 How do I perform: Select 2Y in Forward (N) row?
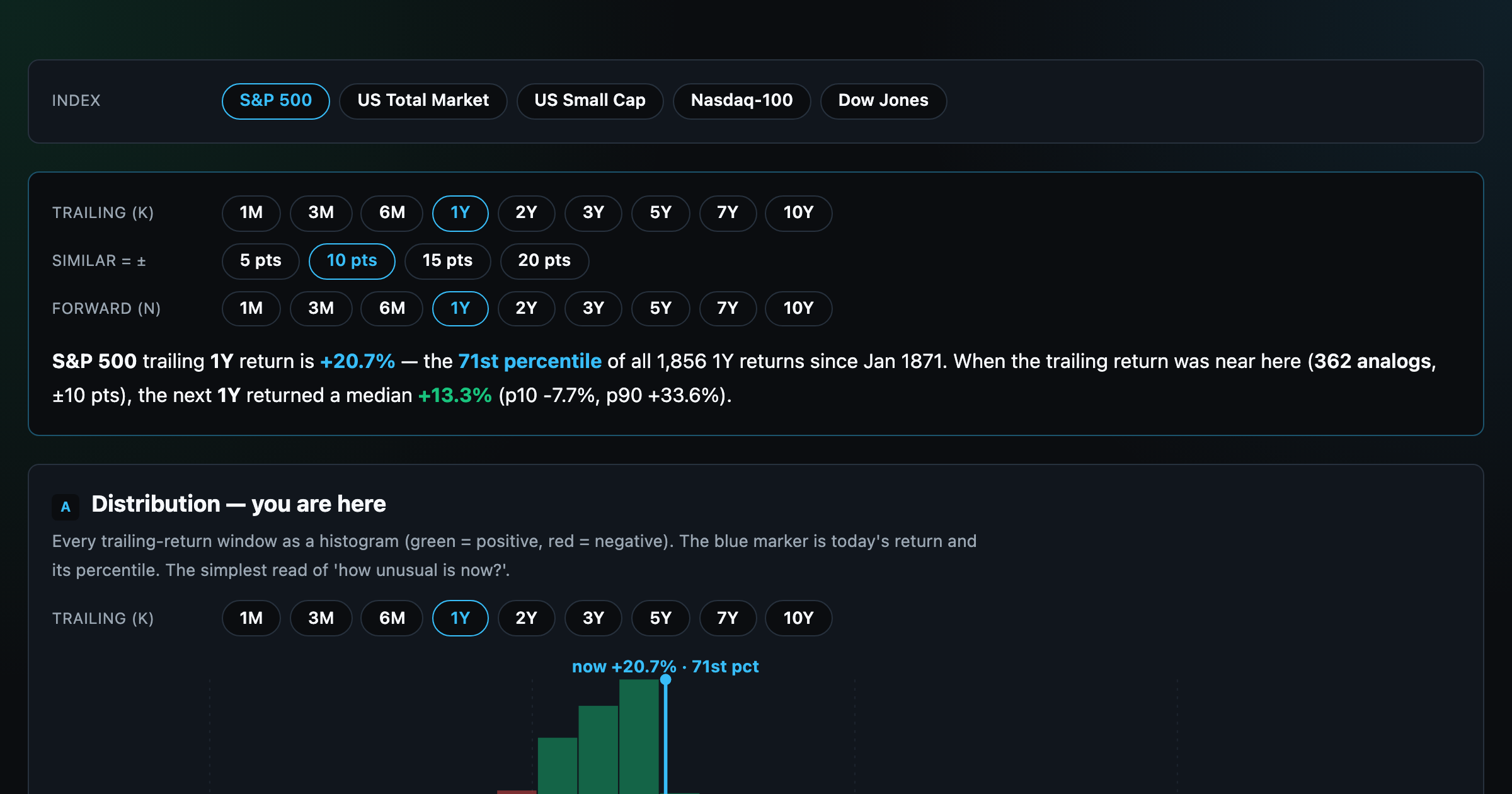pos(526,309)
